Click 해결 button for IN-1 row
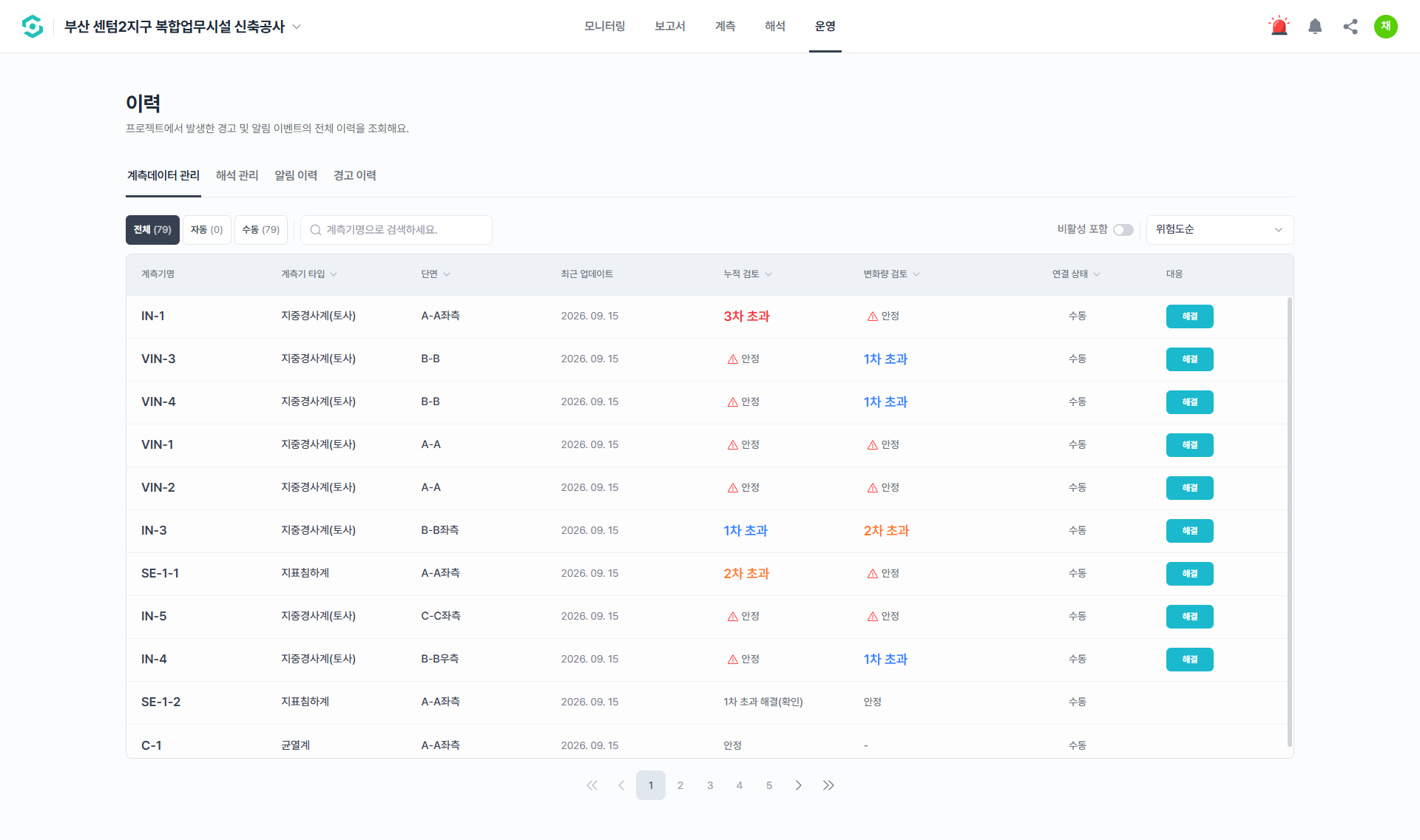The height and width of the screenshot is (840, 1420). tap(1189, 316)
